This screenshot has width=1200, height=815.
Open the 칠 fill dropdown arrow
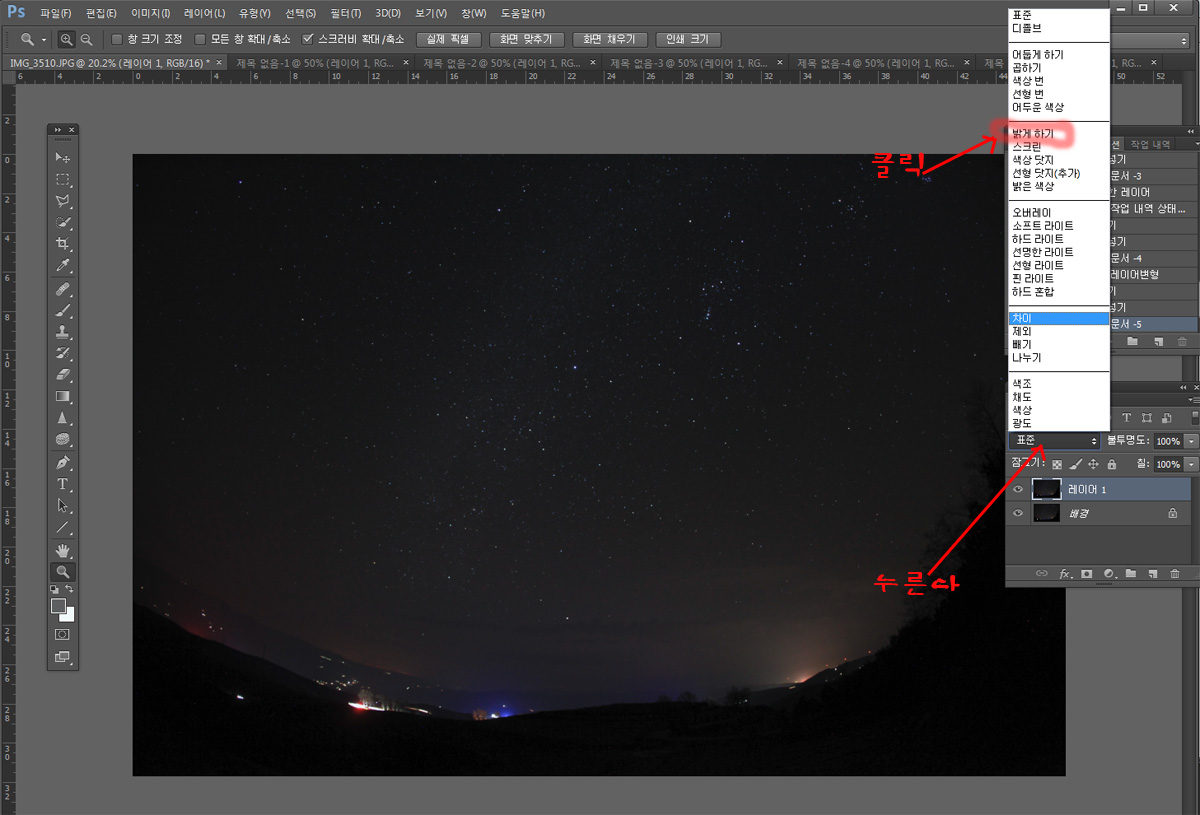pos(1191,464)
